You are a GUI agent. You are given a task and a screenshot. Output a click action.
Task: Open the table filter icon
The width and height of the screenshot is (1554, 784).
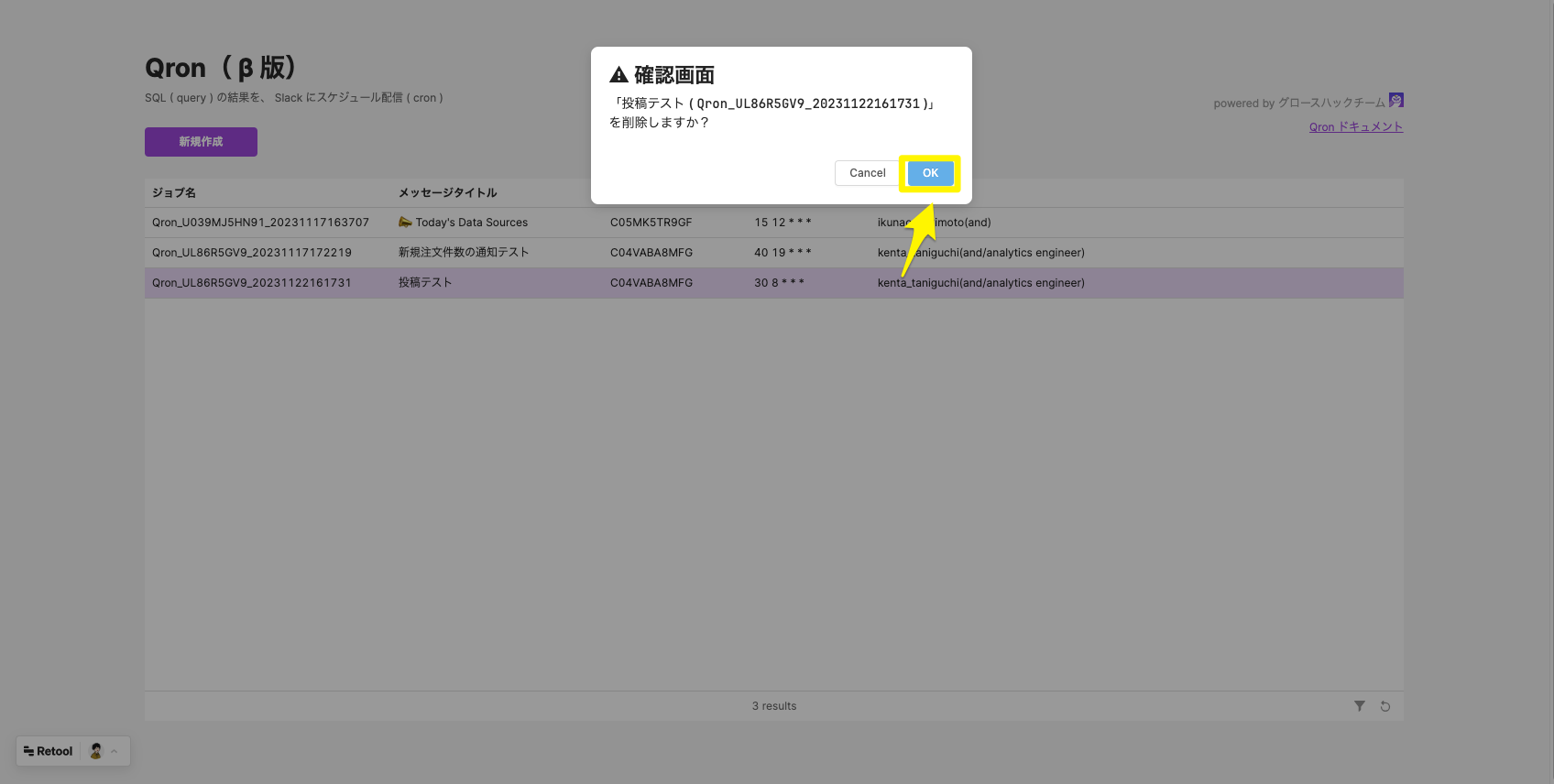point(1359,706)
